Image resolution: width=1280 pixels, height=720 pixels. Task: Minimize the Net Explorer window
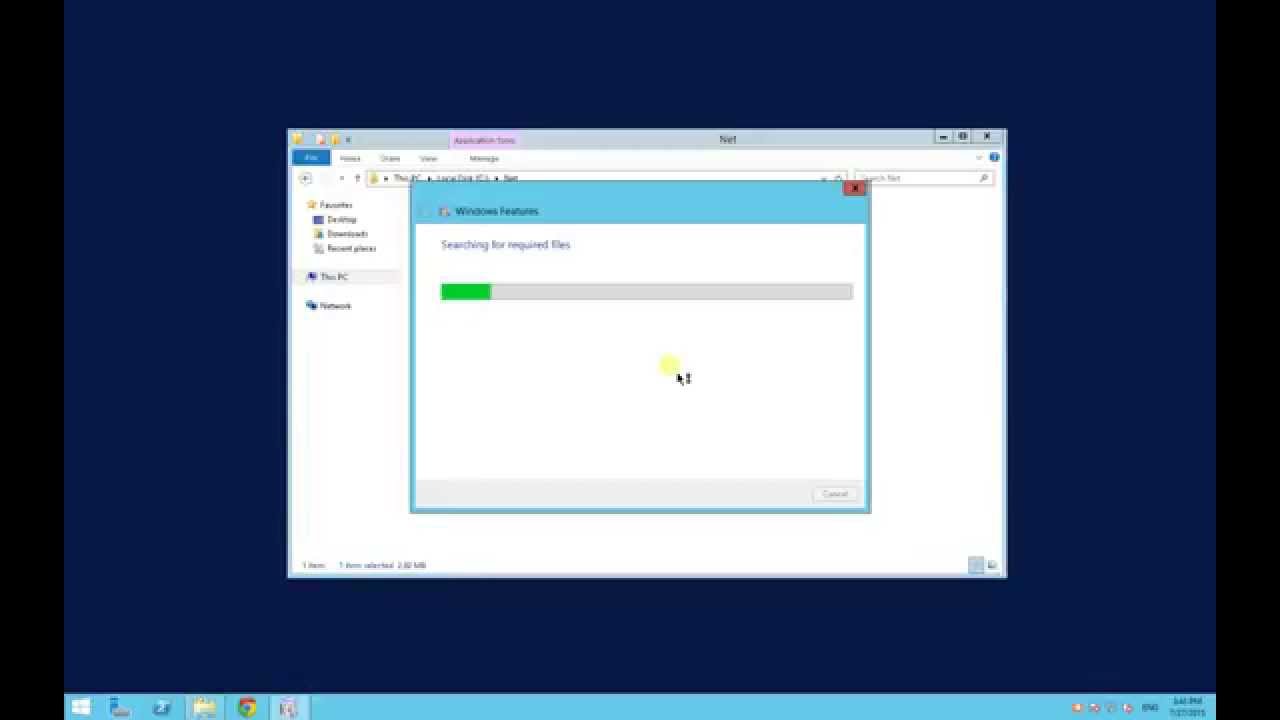tap(943, 137)
